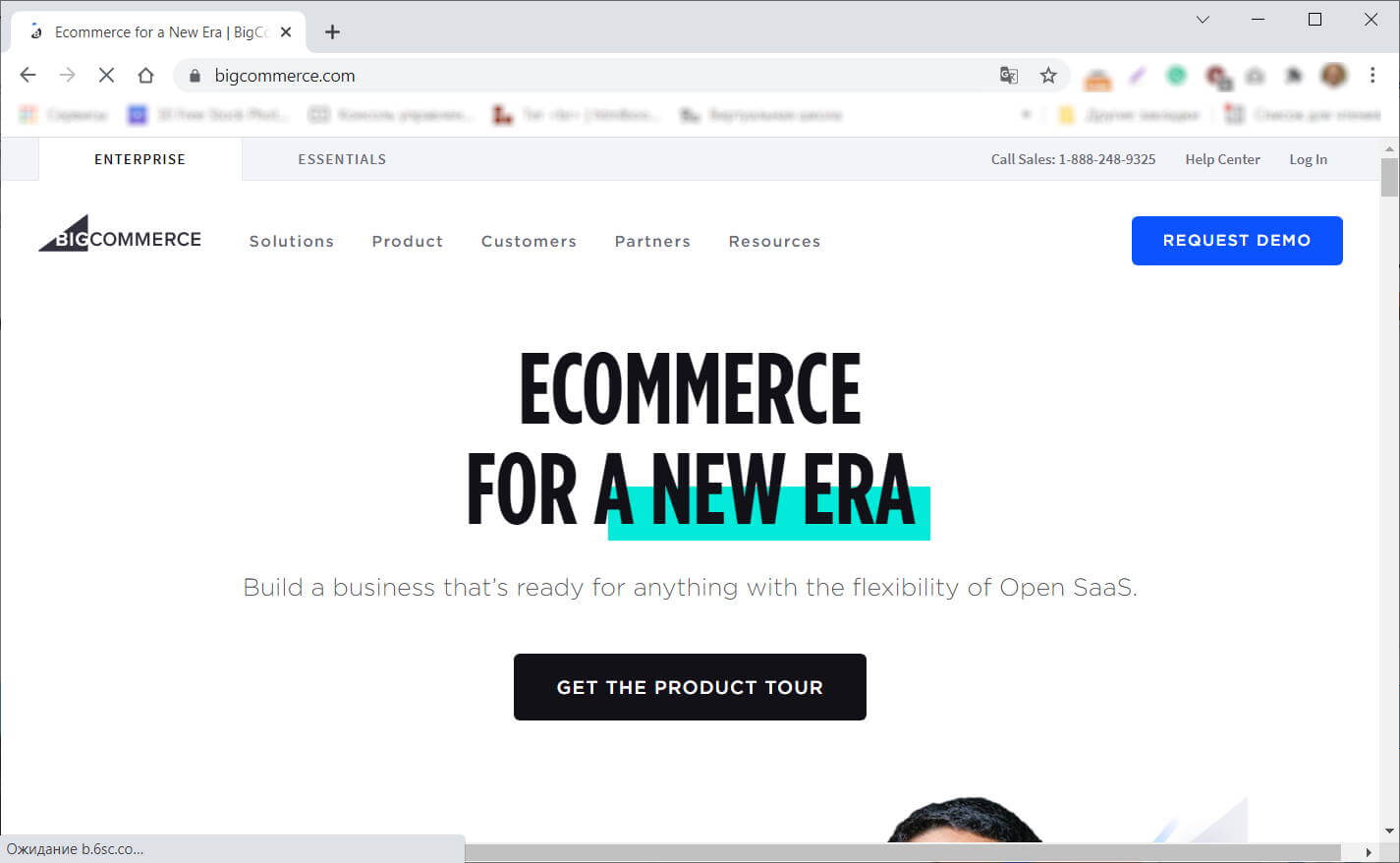Viewport: 1400px width, 863px height.
Task: Expand the tab search chevron
Action: point(1203,20)
